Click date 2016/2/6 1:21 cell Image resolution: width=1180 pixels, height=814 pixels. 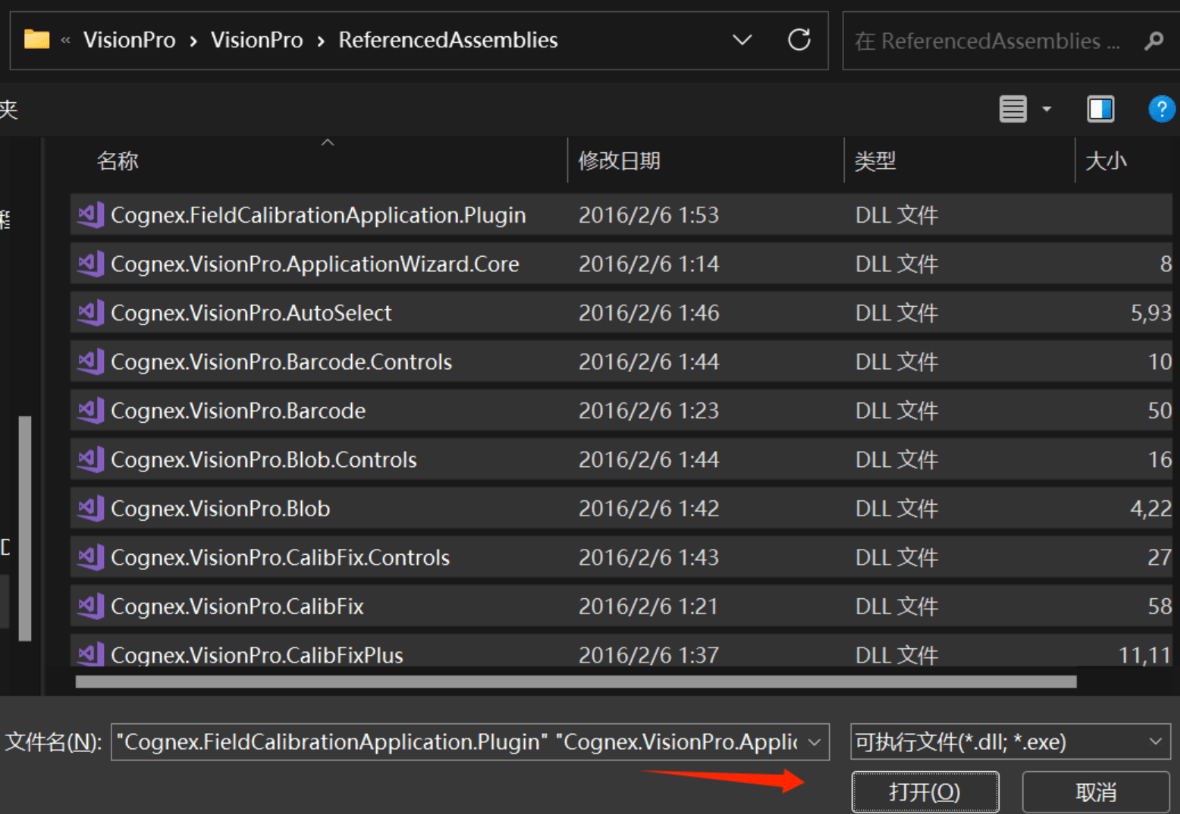[649, 606]
